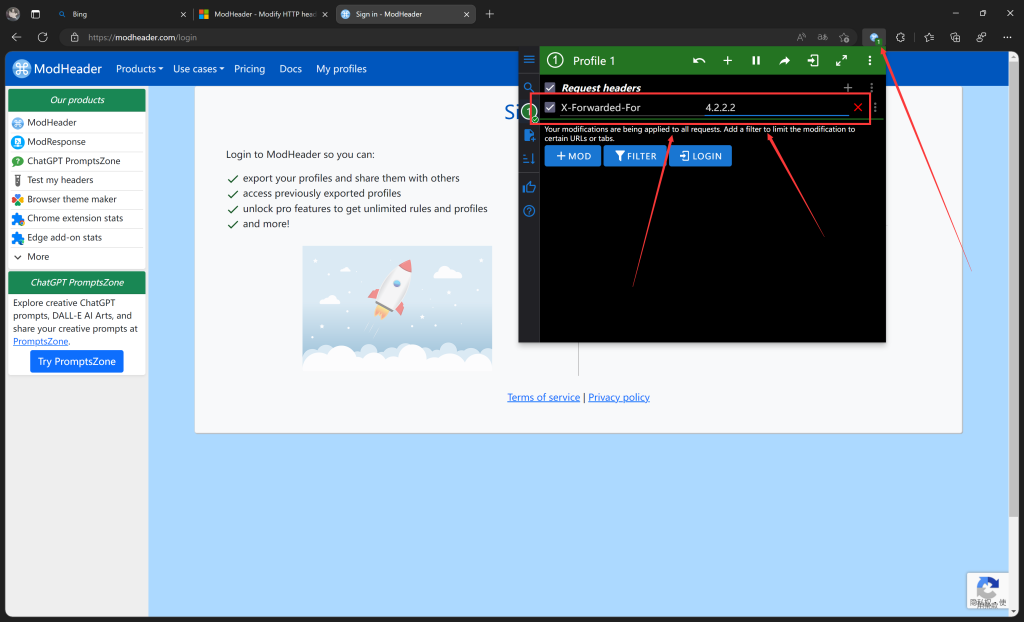Screen dimensions: 1024x622
Task: Click the Try PromptsZone button
Action: point(76,361)
